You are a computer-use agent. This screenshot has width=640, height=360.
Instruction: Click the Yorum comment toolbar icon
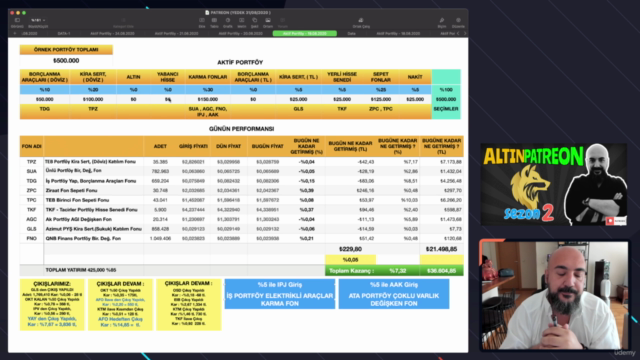(282, 20)
